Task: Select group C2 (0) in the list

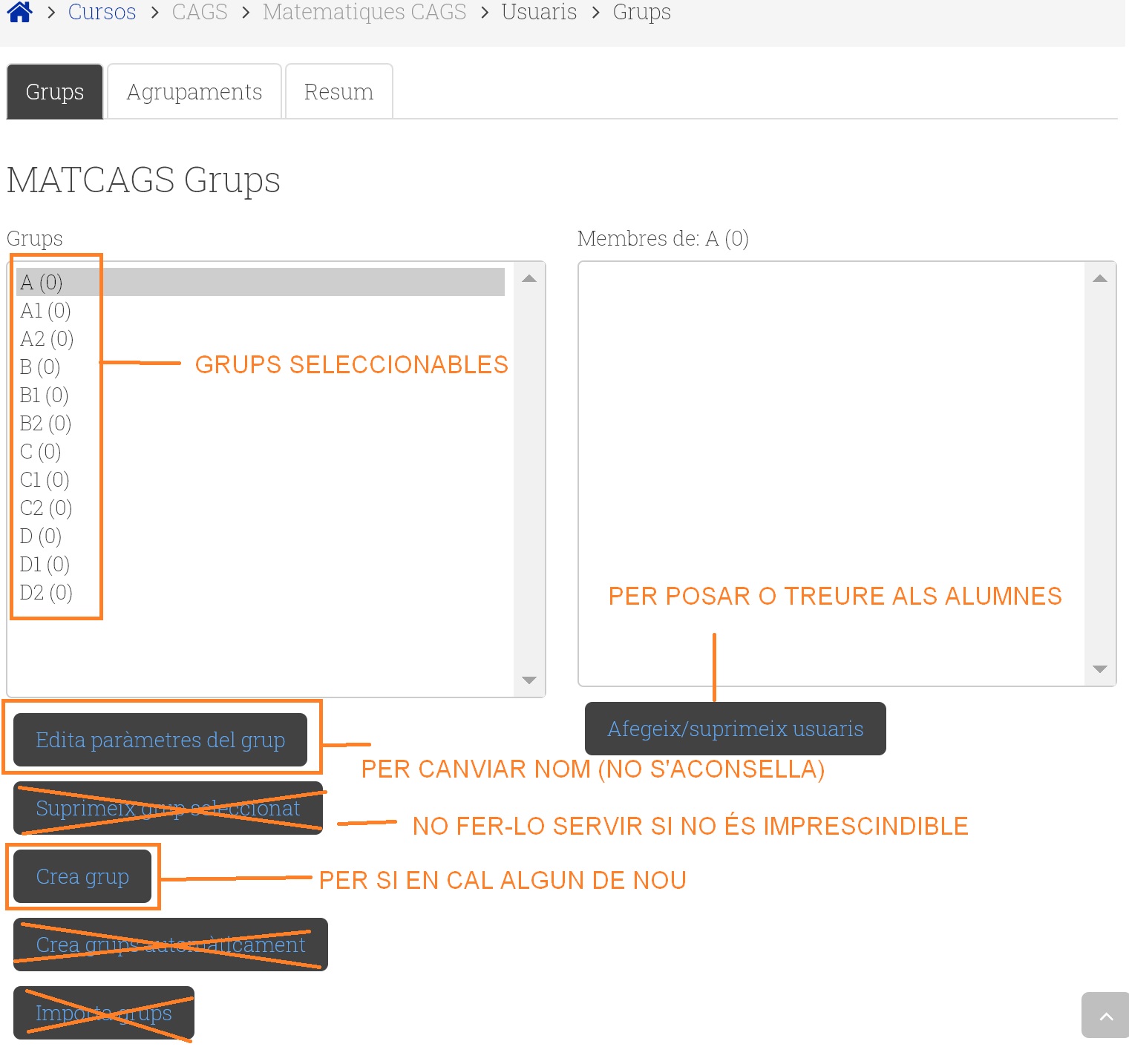Action: 261,508
